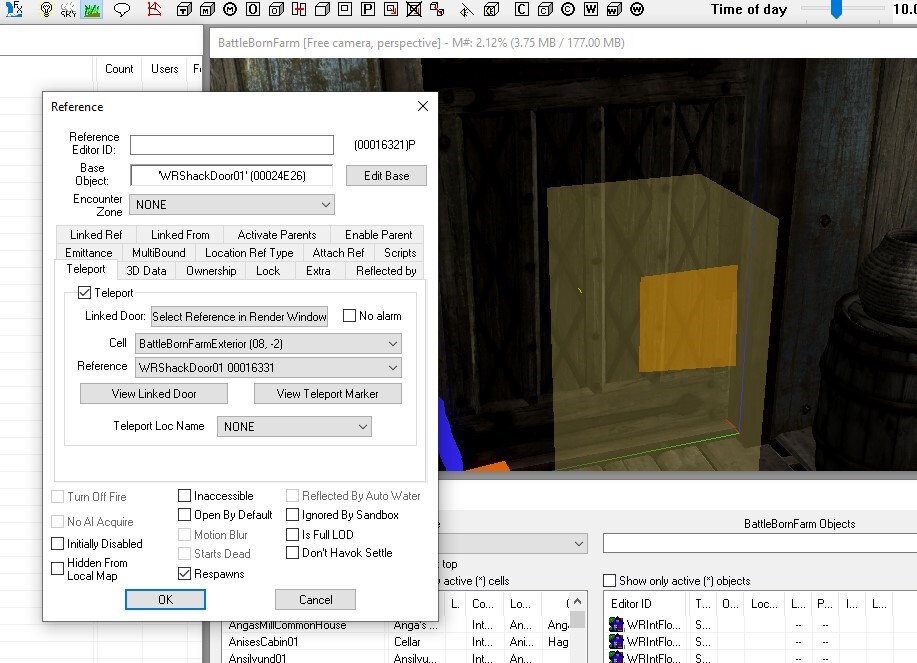Open the speech bubble dialogue icon

tap(122, 9)
